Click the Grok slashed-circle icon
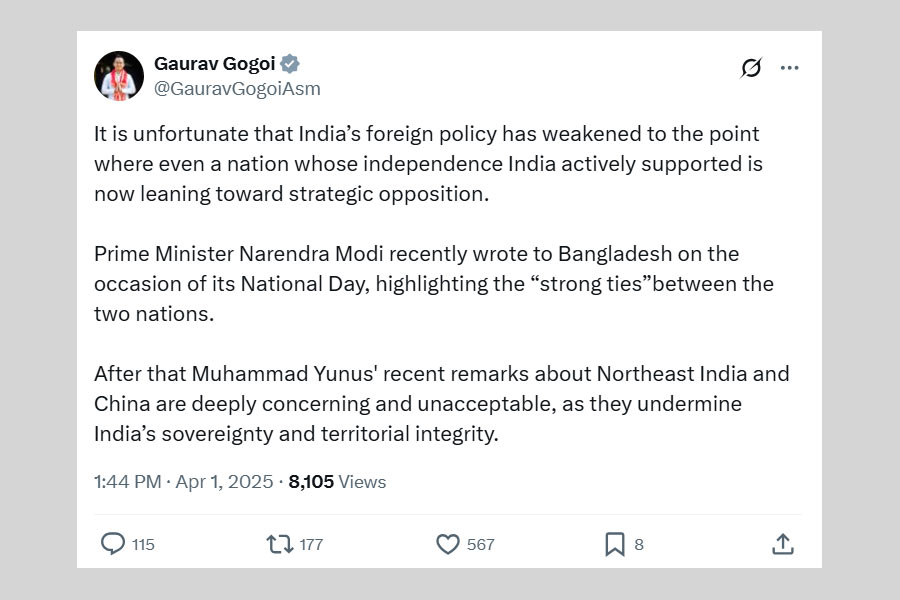This screenshot has height=600, width=900. pyautogui.click(x=751, y=68)
